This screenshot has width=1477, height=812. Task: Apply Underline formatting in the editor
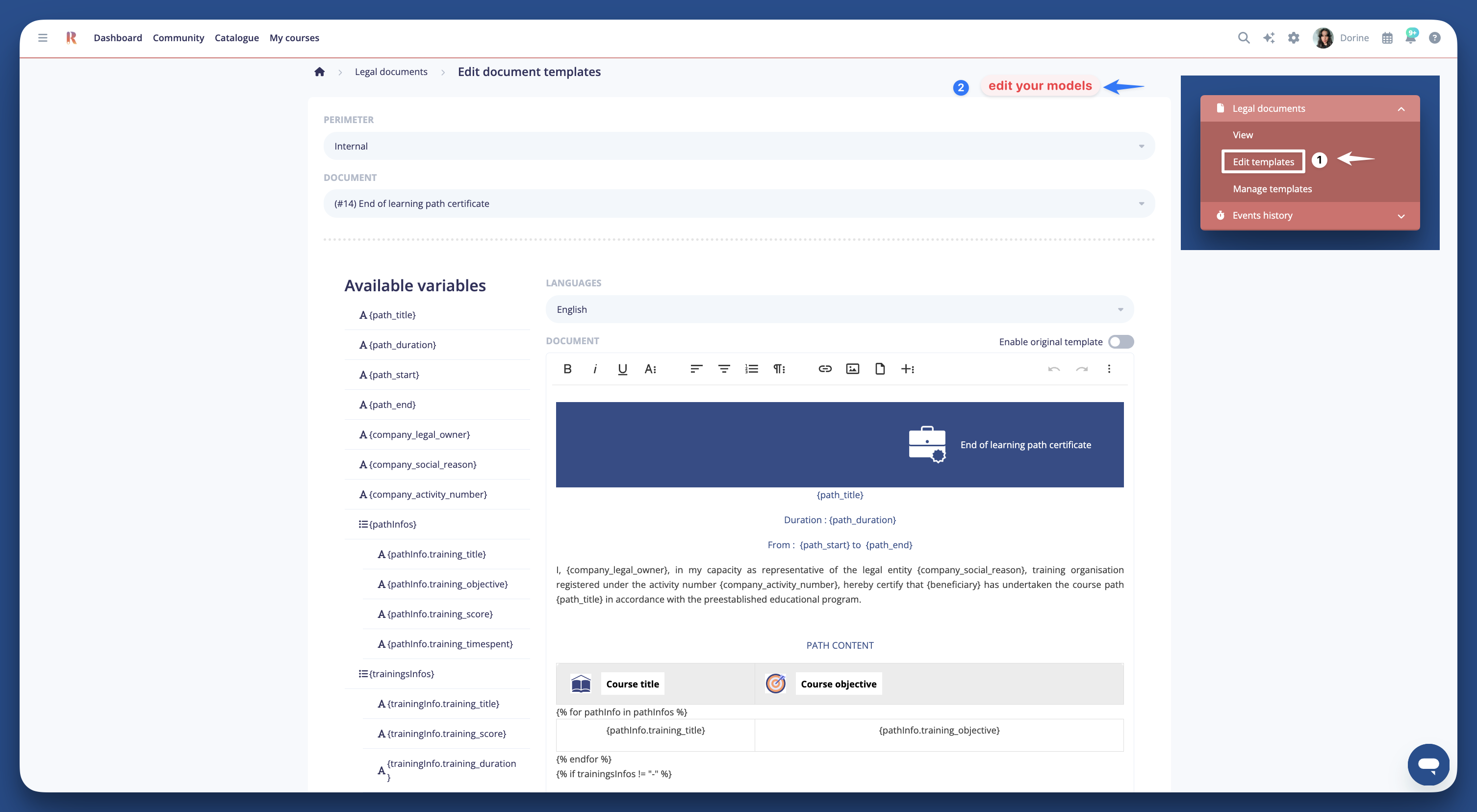[622, 369]
